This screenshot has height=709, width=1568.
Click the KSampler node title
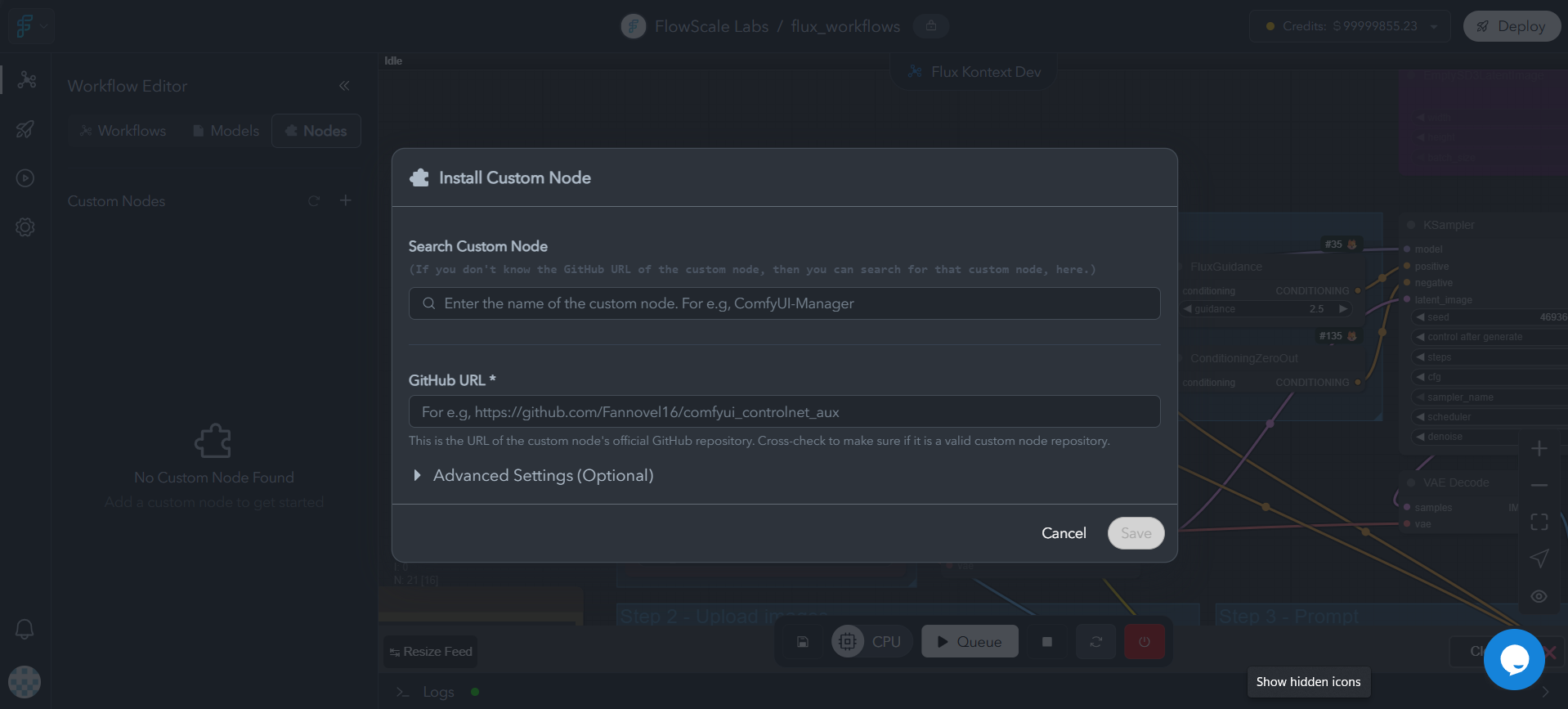pos(1449,225)
